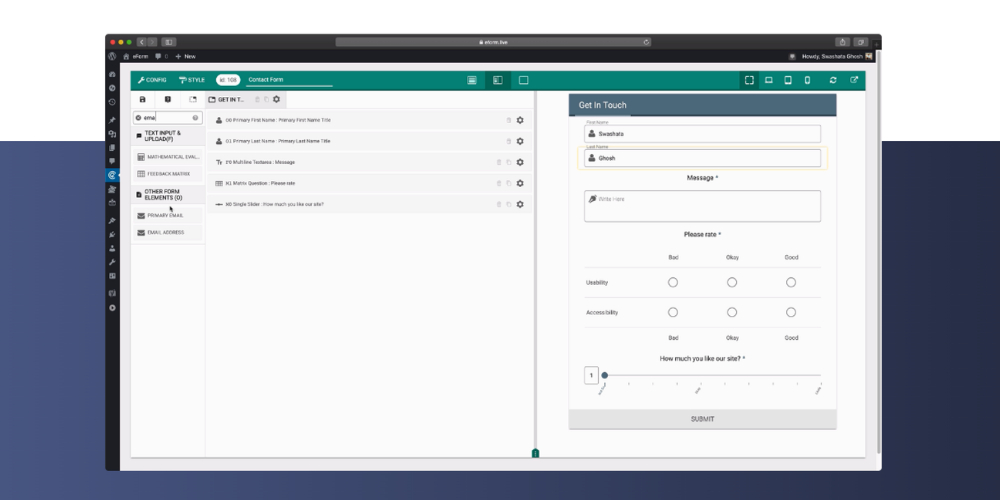Image resolution: width=1000 pixels, height=500 pixels.
Task: Click the element search box containing 'ema'
Action: click(167, 118)
